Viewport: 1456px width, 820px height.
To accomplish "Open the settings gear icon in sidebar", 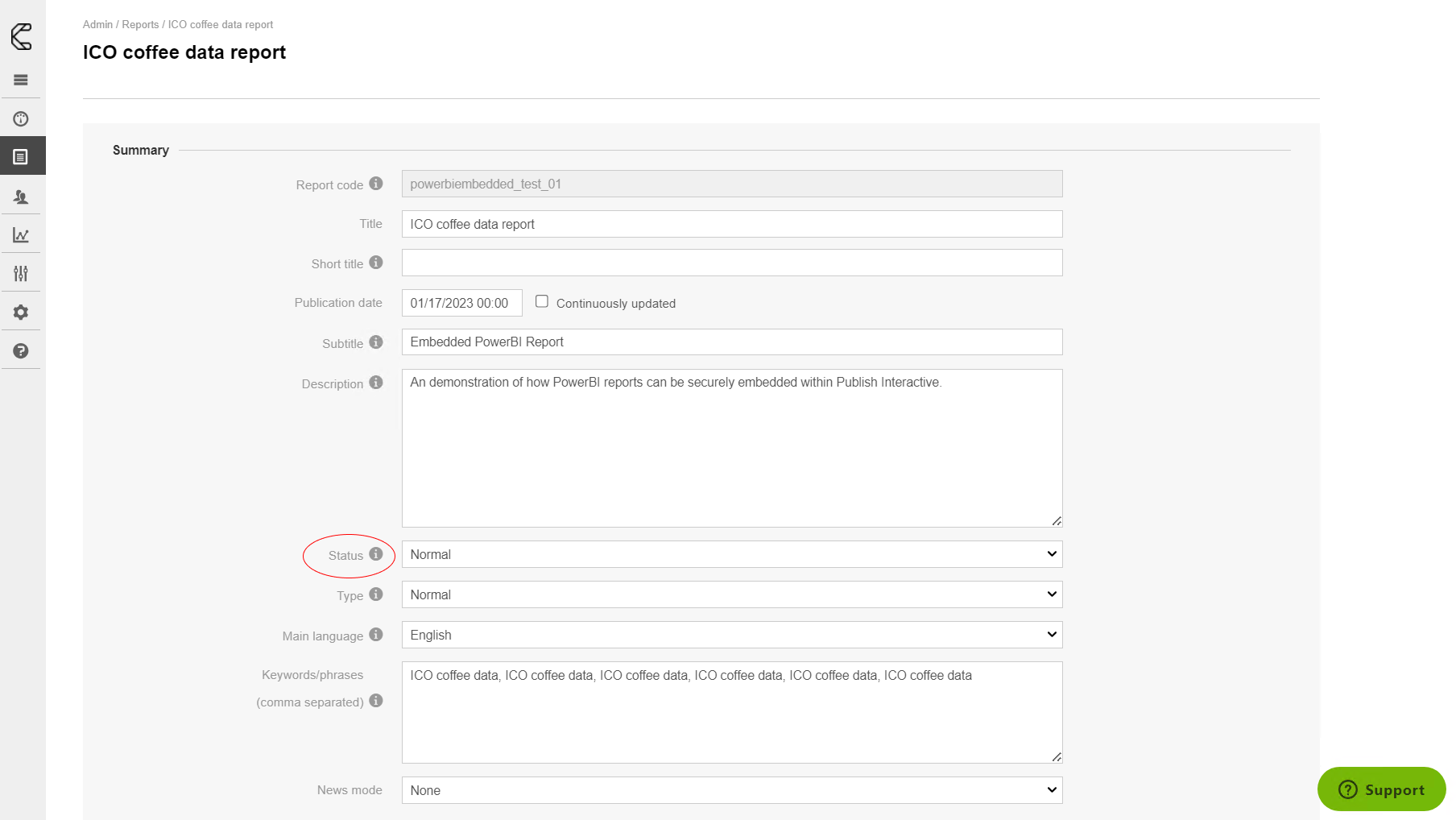I will pos(21,313).
